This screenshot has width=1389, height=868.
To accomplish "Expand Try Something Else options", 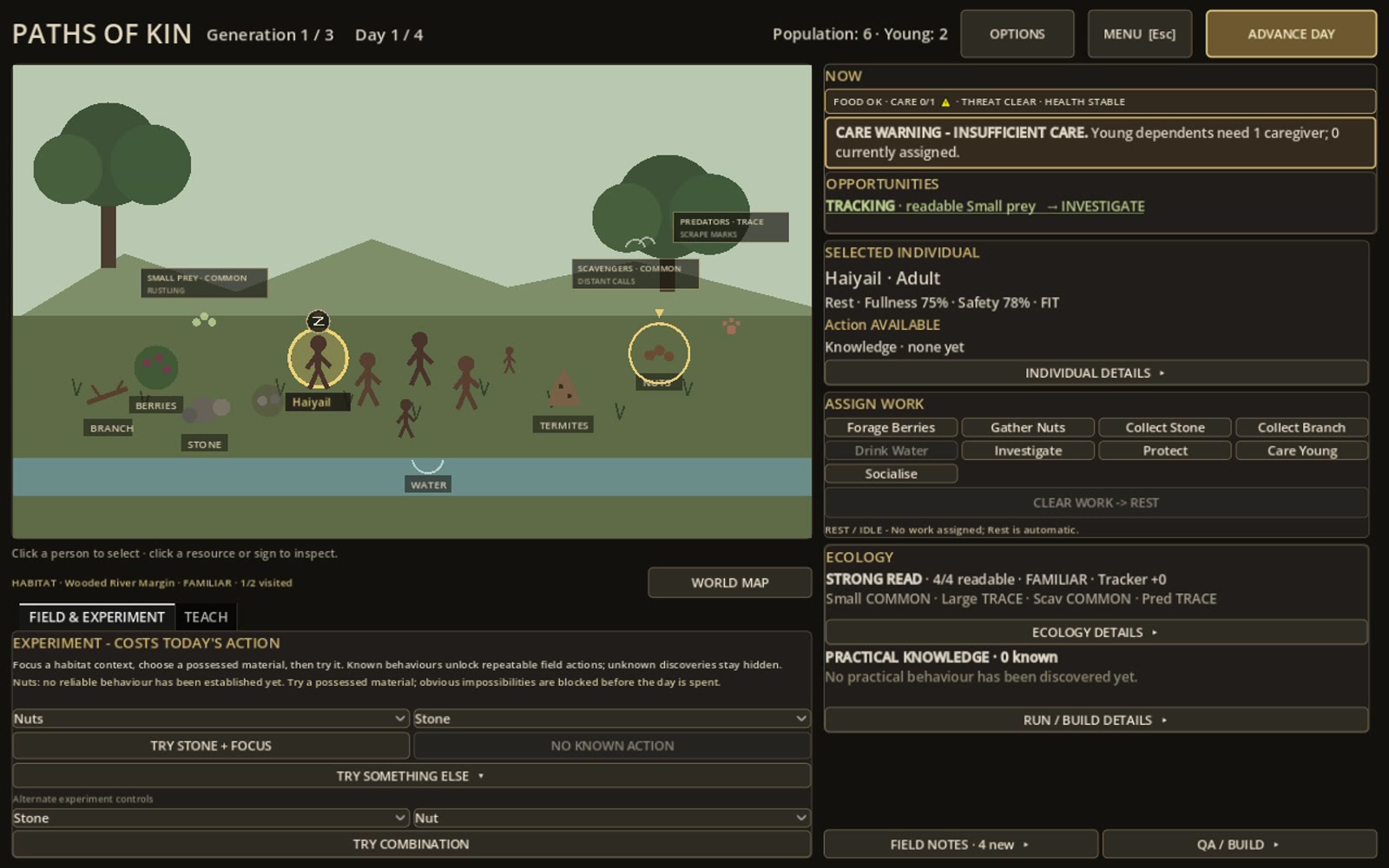I will click(x=411, y=776).
